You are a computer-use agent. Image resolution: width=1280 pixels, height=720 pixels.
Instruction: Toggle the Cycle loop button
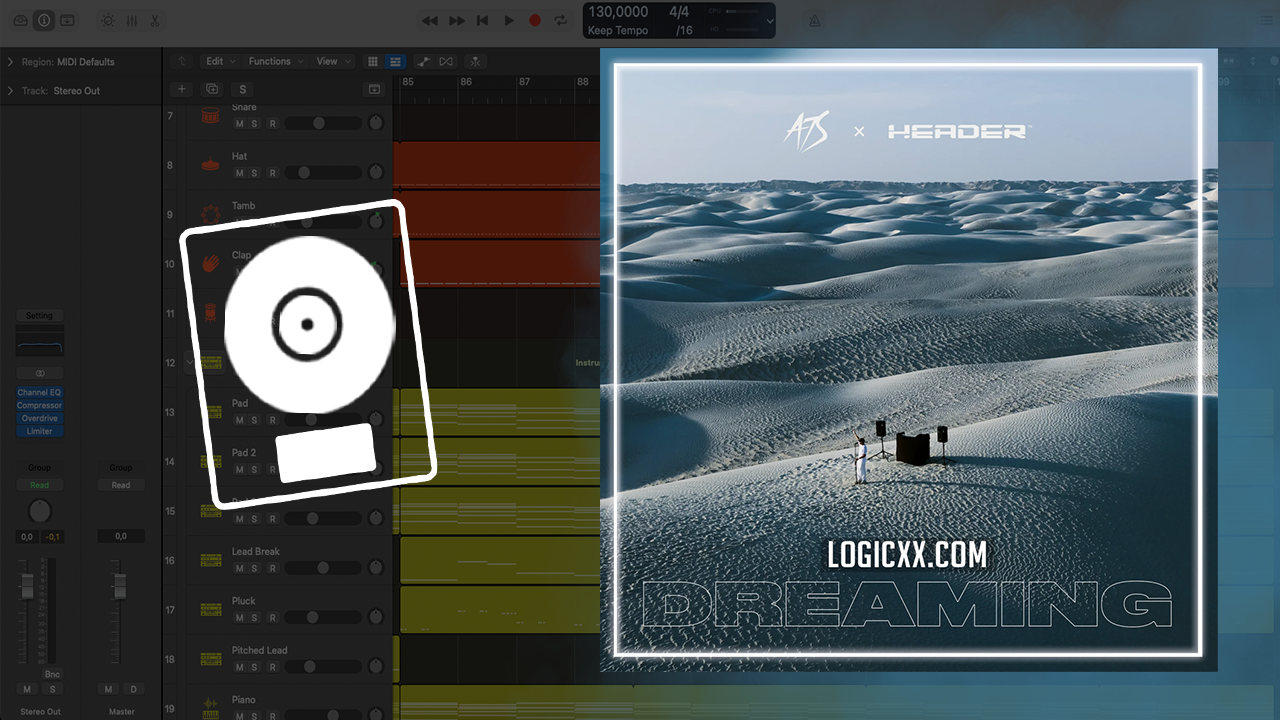pos(562,20)
